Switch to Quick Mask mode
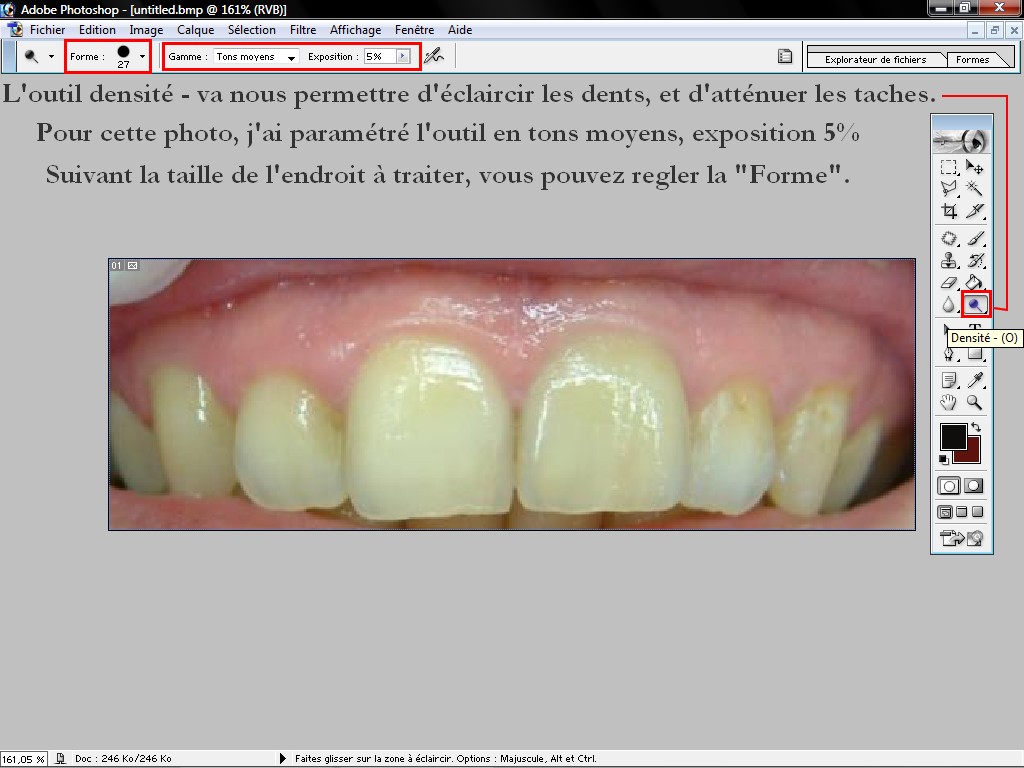Screen dimensions: 1024x768 click(x=973, y=486)
